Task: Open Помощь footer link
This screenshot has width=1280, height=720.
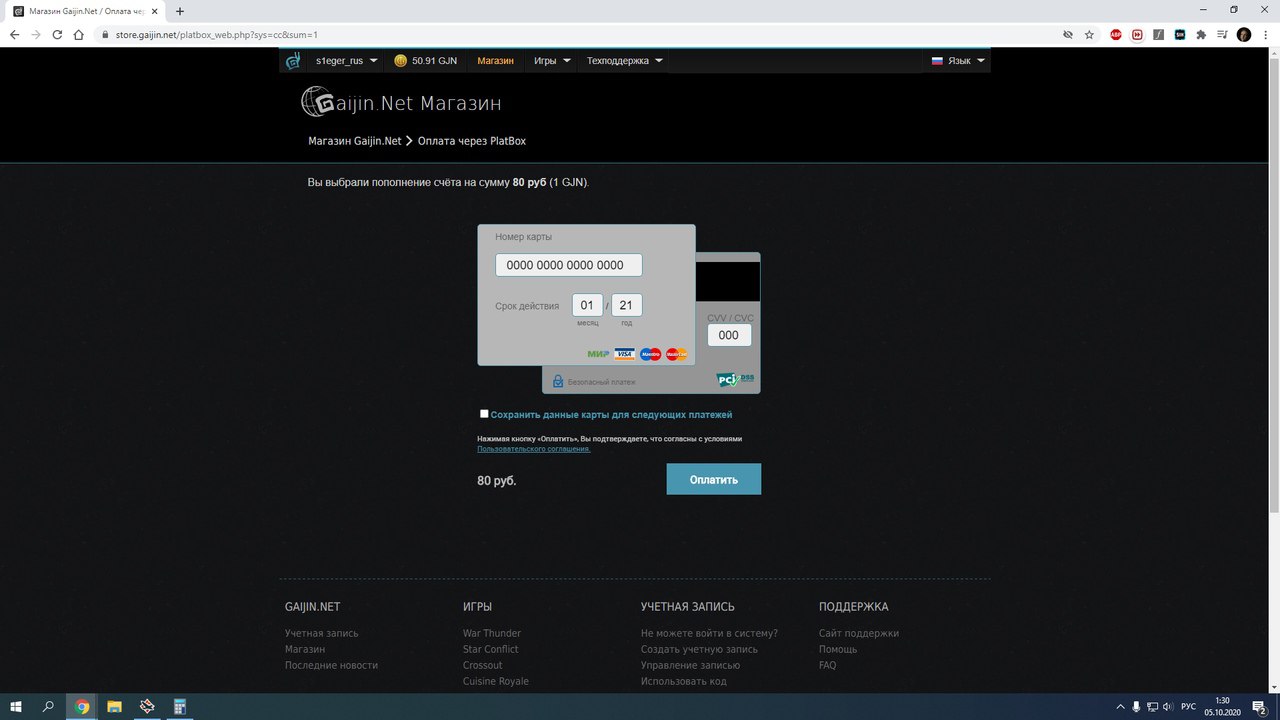Action: [837, 649]
